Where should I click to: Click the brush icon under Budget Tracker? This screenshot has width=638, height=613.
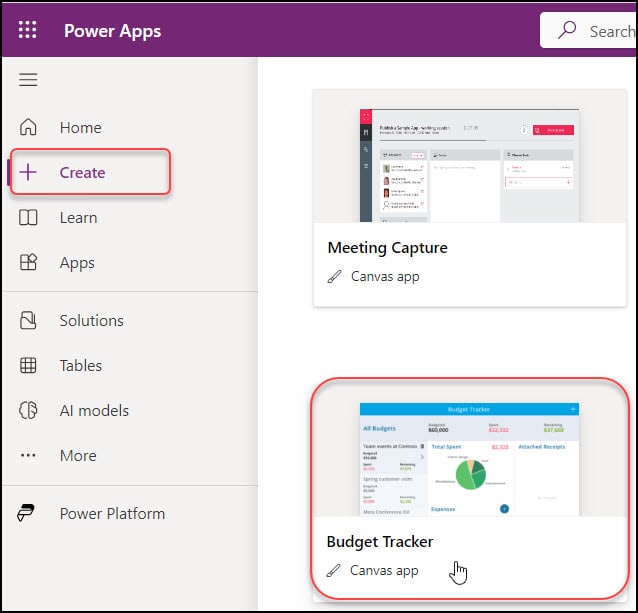[334, 571]
